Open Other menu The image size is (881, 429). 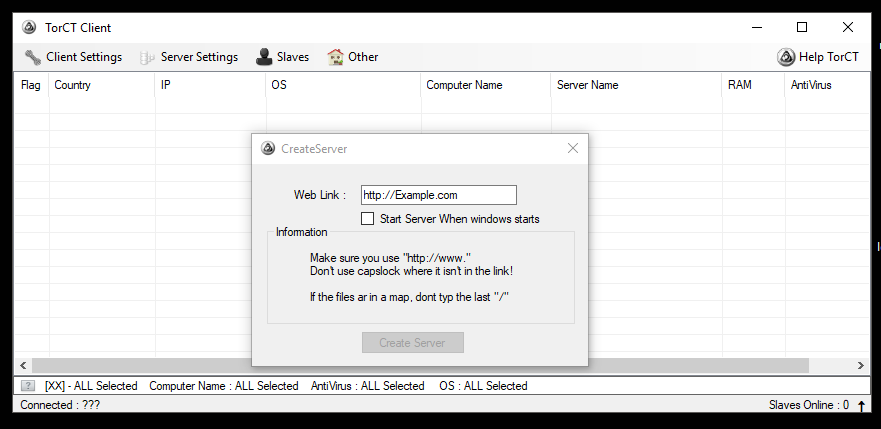tap(353, 57)
